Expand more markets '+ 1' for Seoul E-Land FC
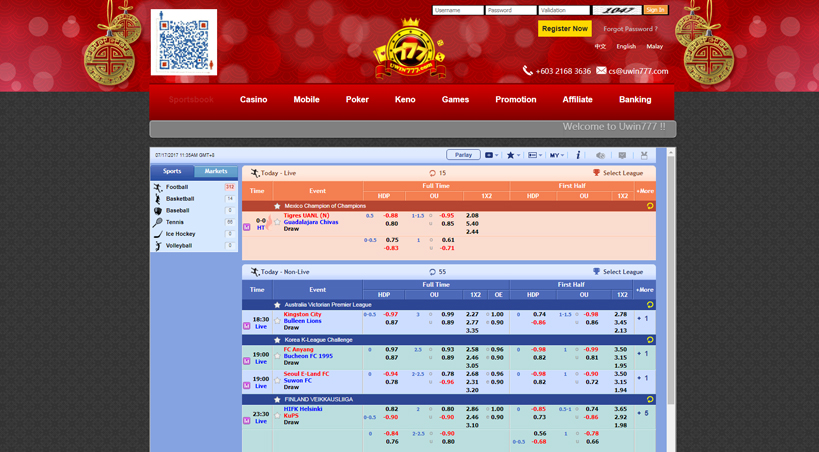The width and height of the screenshot is (819, 452). [643, 378]
